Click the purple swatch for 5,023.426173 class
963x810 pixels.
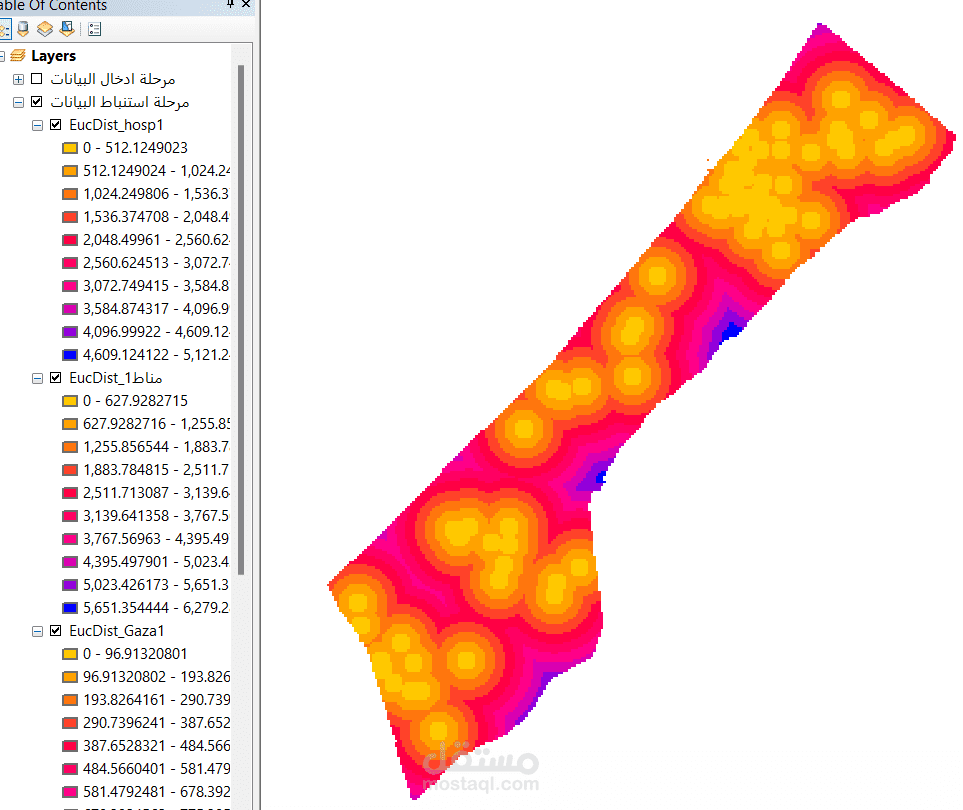point(70,585)
